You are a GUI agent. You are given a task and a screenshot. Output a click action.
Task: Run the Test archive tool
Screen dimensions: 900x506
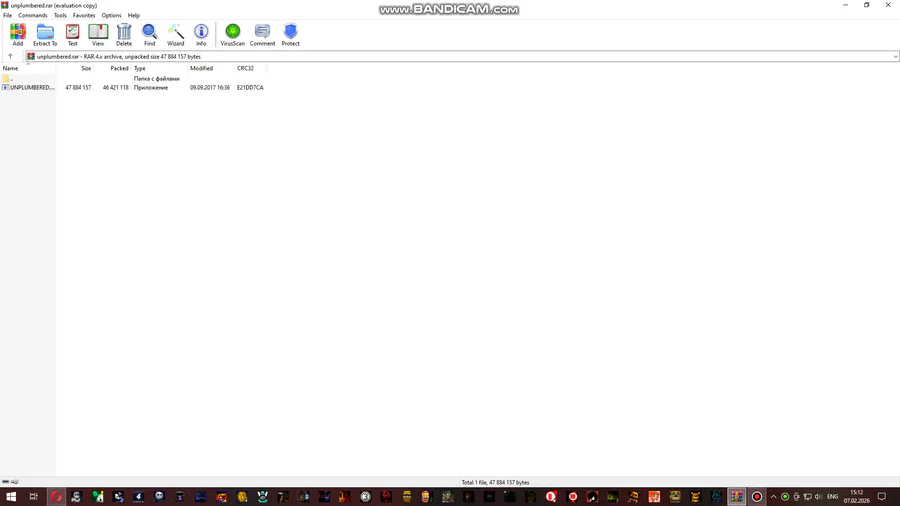tap(72, 34)
